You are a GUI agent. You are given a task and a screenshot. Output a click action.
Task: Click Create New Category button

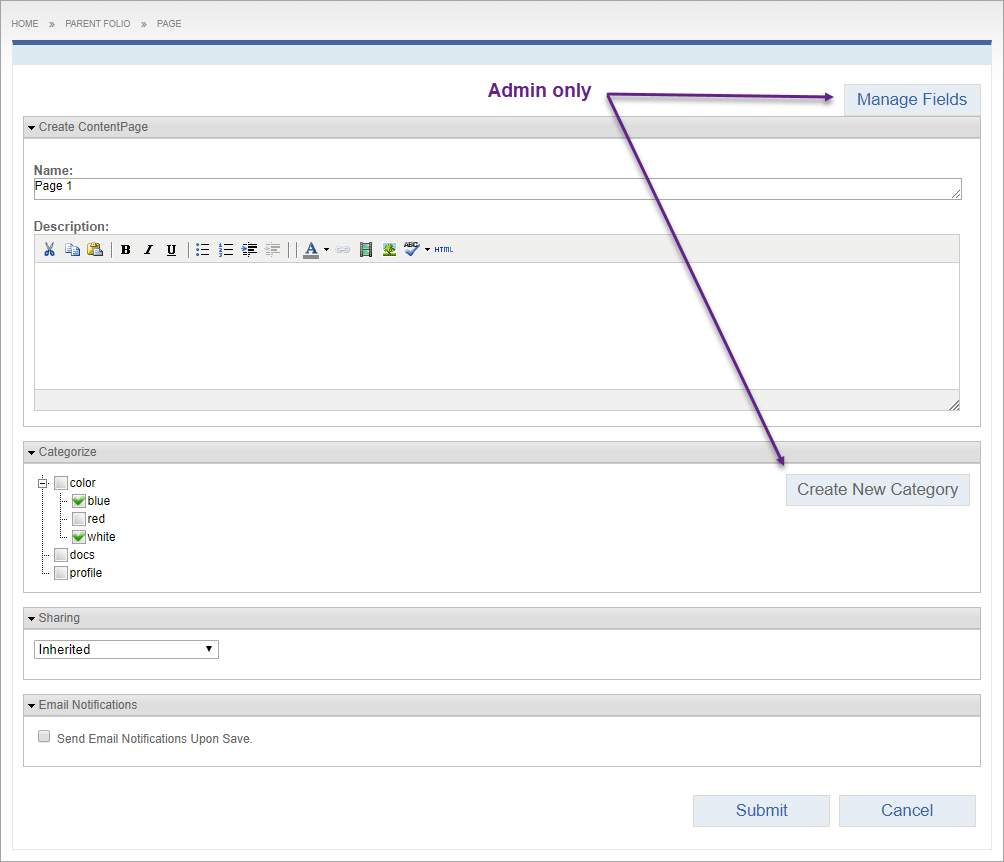click(877, 489)
